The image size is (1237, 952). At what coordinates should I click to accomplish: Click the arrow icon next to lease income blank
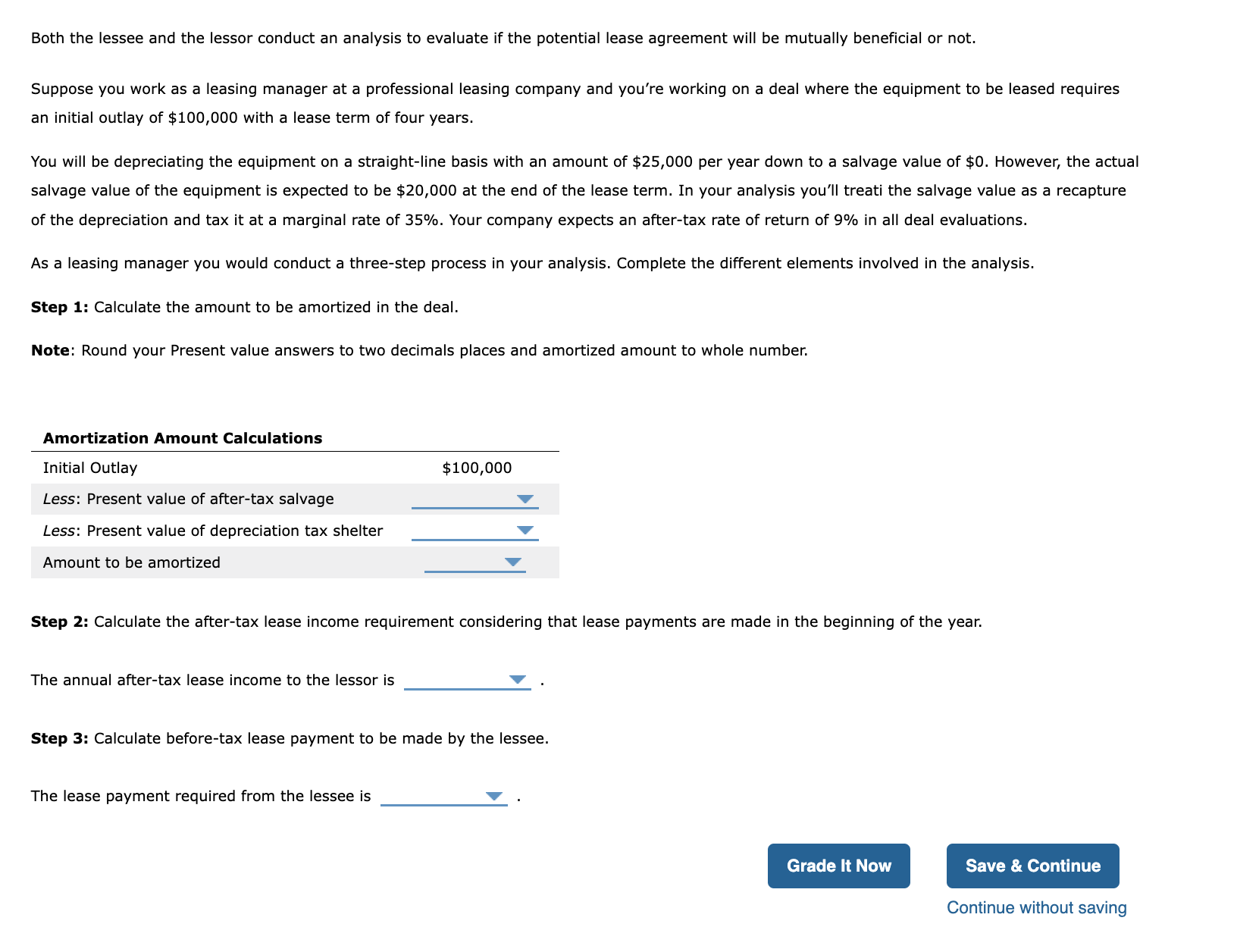point(518,680)
